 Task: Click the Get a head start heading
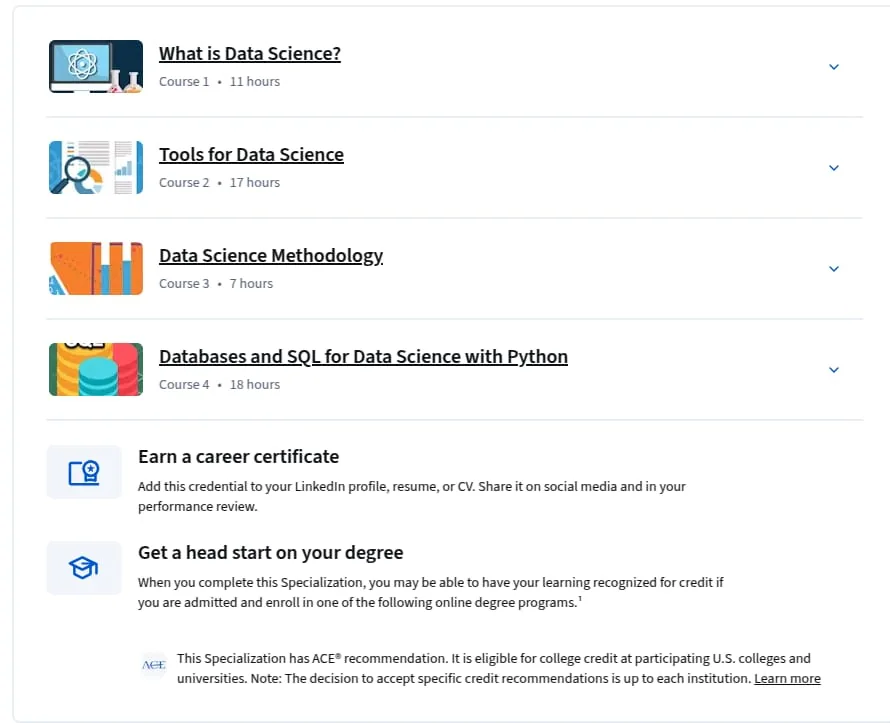pos(271,553)
